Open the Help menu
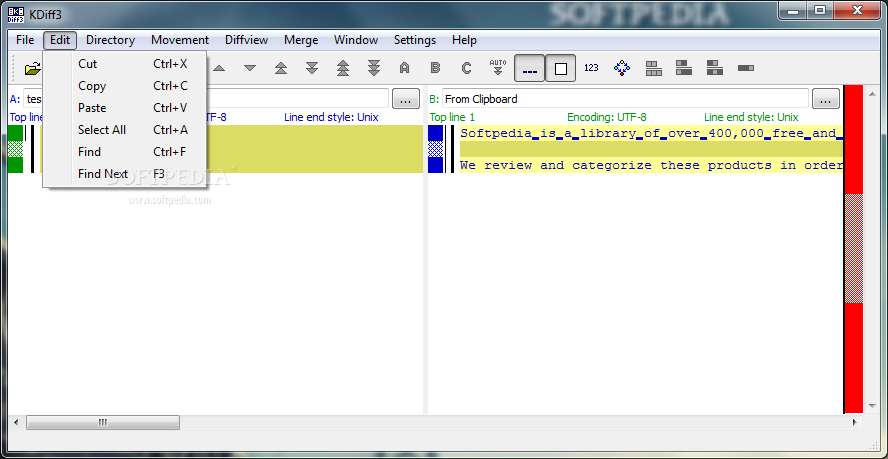 464,40
